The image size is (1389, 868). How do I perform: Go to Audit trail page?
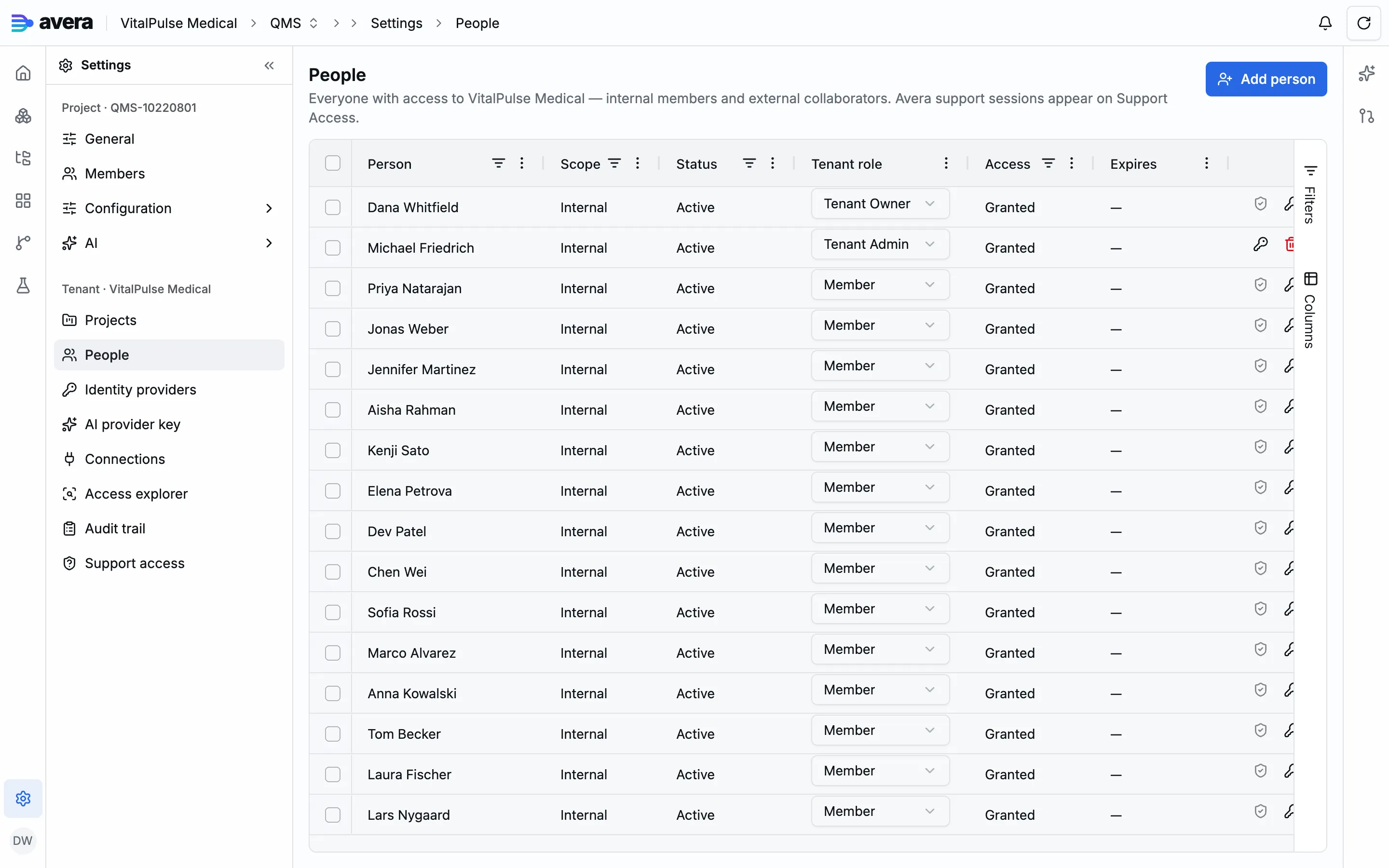coord(169,529)
